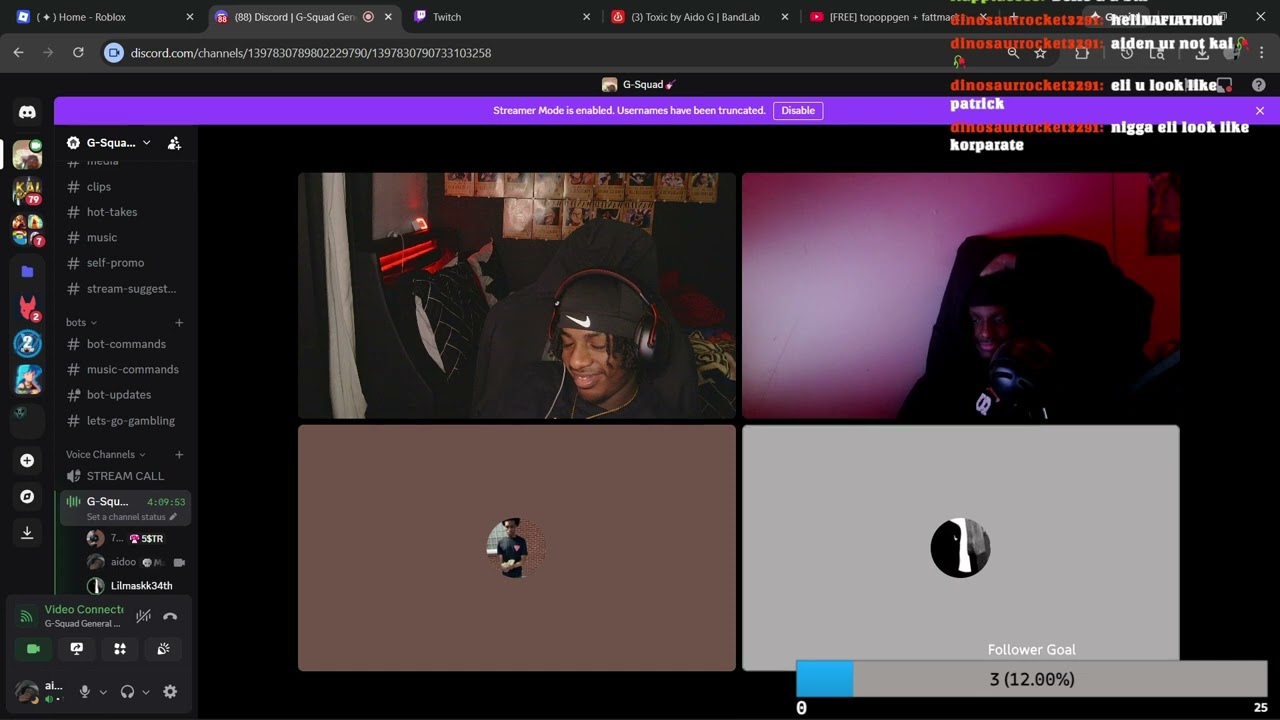Open the red server icon with 2 badge
This screenshot has width=1280, height=720.
[x=27, y=308]
